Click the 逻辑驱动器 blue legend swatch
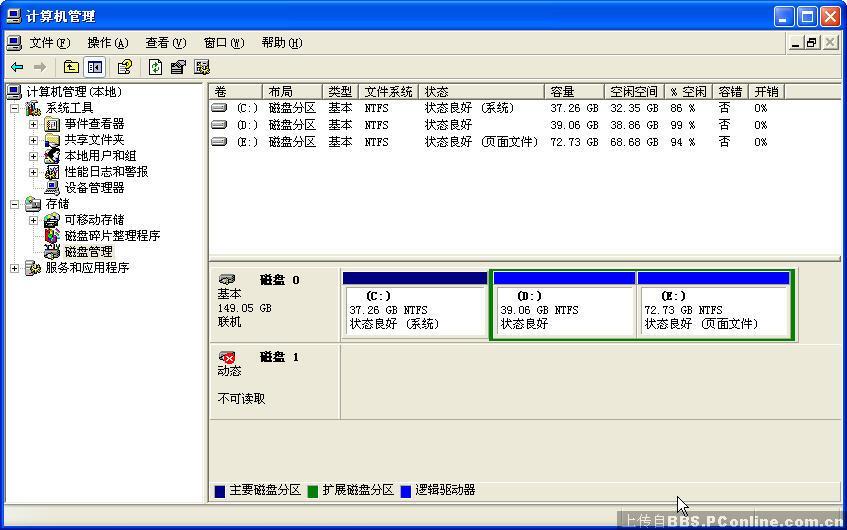The height and width of the screenshot is (530, 847). pos(406,491)
